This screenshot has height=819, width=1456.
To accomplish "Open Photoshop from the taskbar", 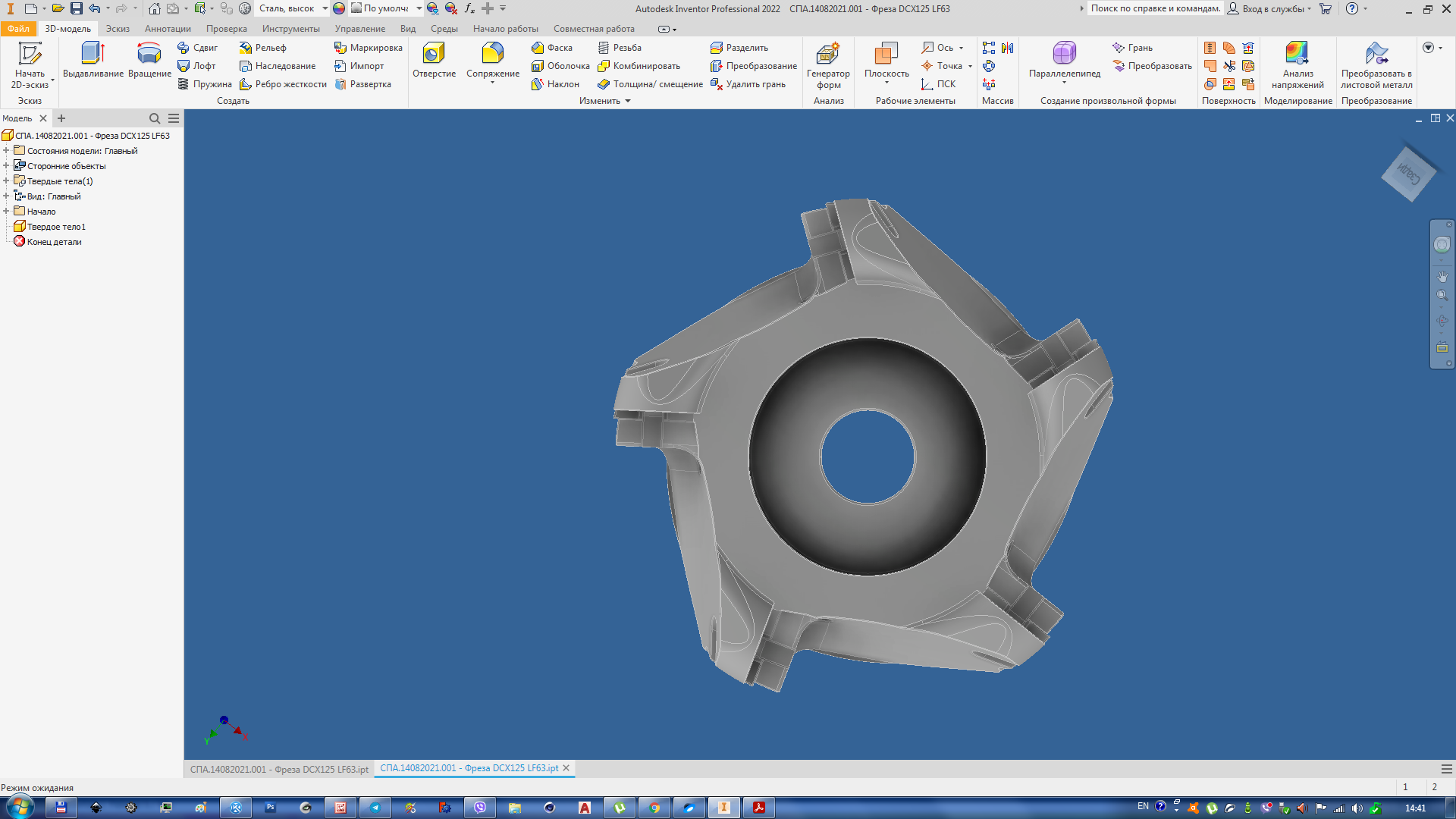I will pos(271,808).
